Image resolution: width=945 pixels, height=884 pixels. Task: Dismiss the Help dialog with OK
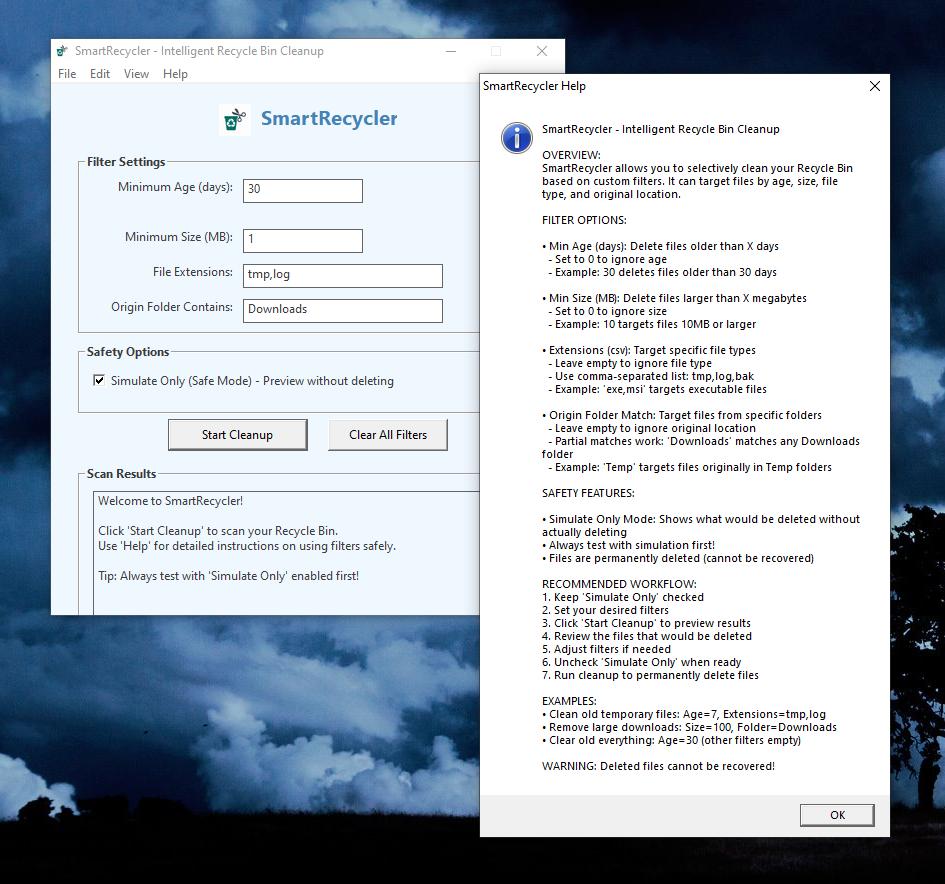tap(837, 814)
